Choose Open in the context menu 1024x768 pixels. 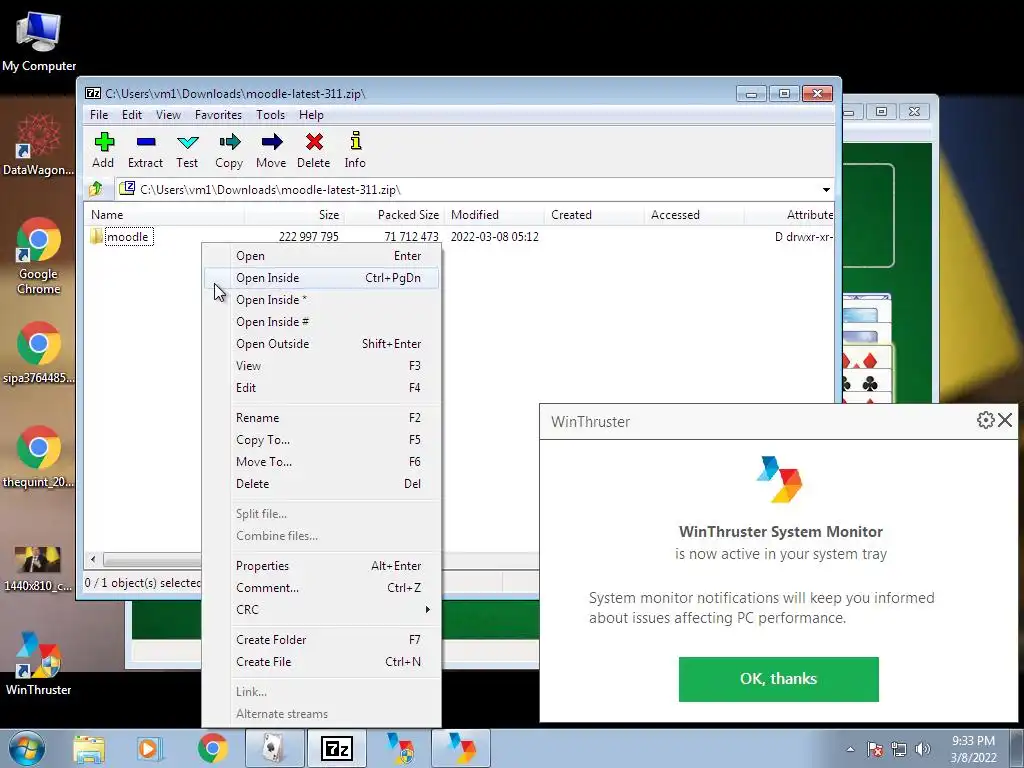tap(321, 256)
